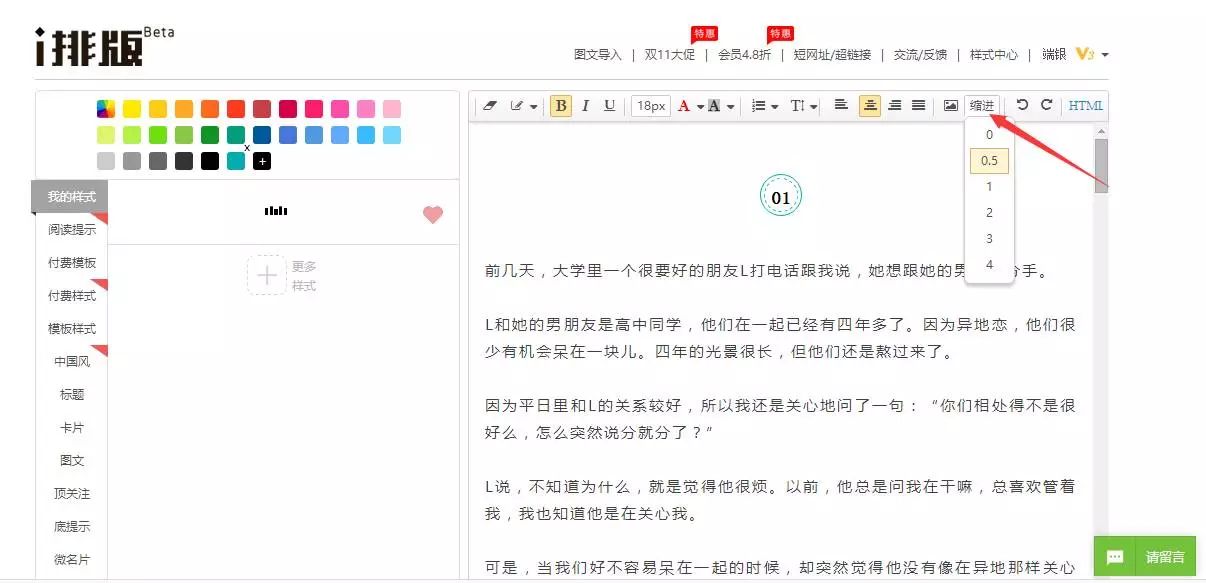Select indent value 2 from dropdown
Screen dimensions: 1206x583
pos(989,212)
